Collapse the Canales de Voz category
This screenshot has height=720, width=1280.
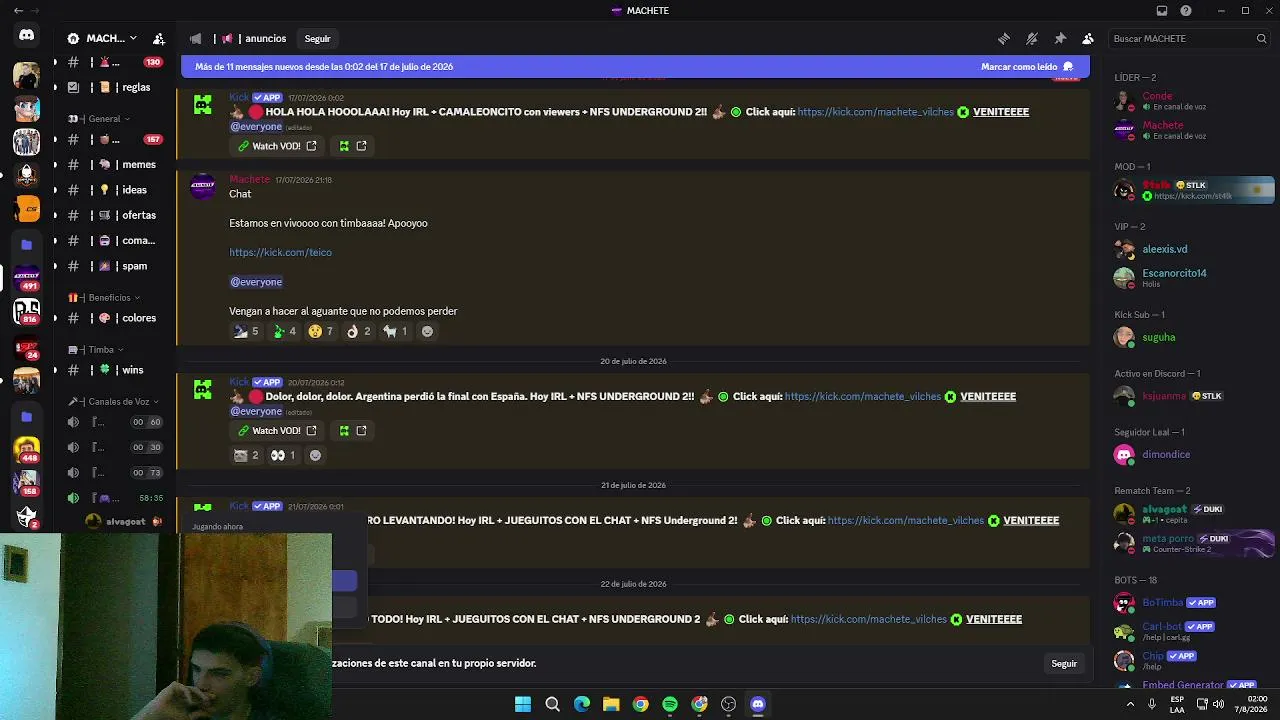coord(114,402)
